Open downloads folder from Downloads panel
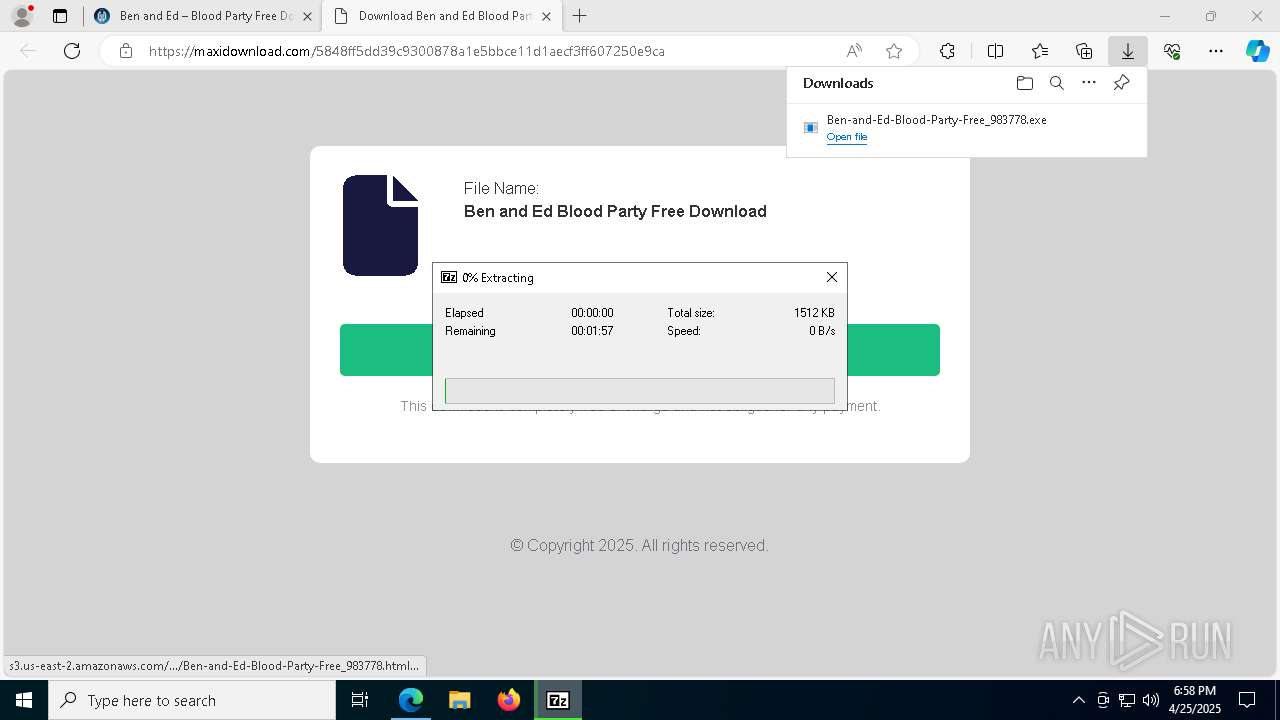 [x=1024, y=83]
